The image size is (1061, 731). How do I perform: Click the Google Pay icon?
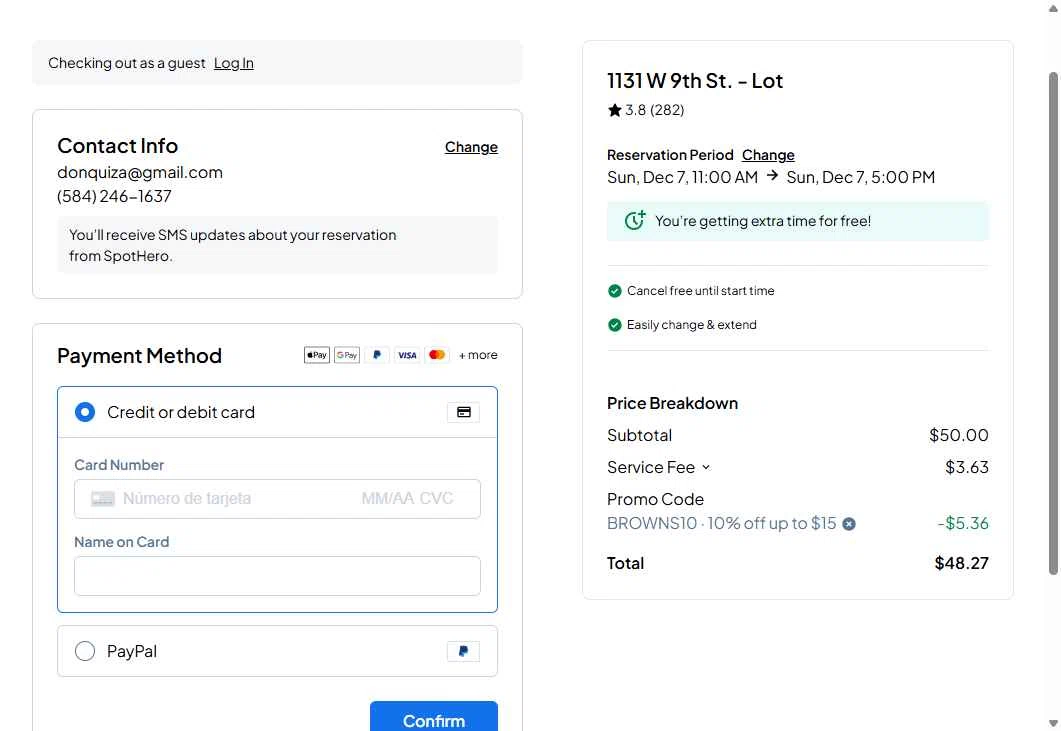(347, 355)
